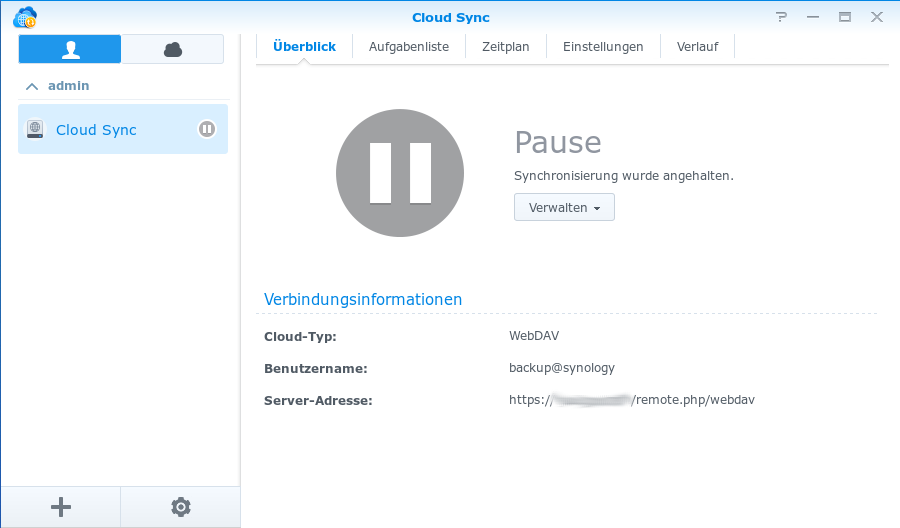Open help with the question mark icon
The width and height of the screenshot is (900, 528).
(781, 17)
